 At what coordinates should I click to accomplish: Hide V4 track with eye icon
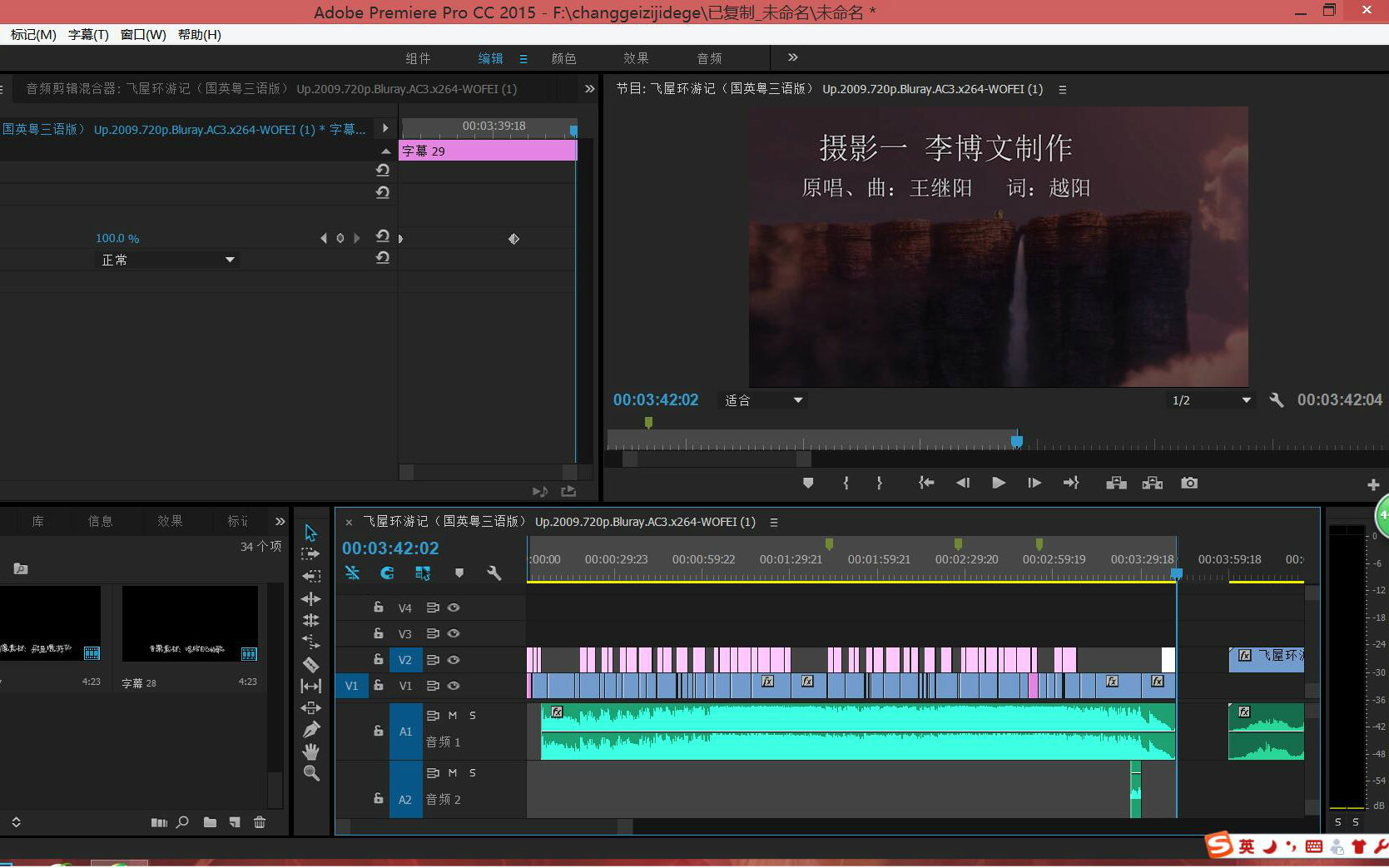click(x=454, y=608)
